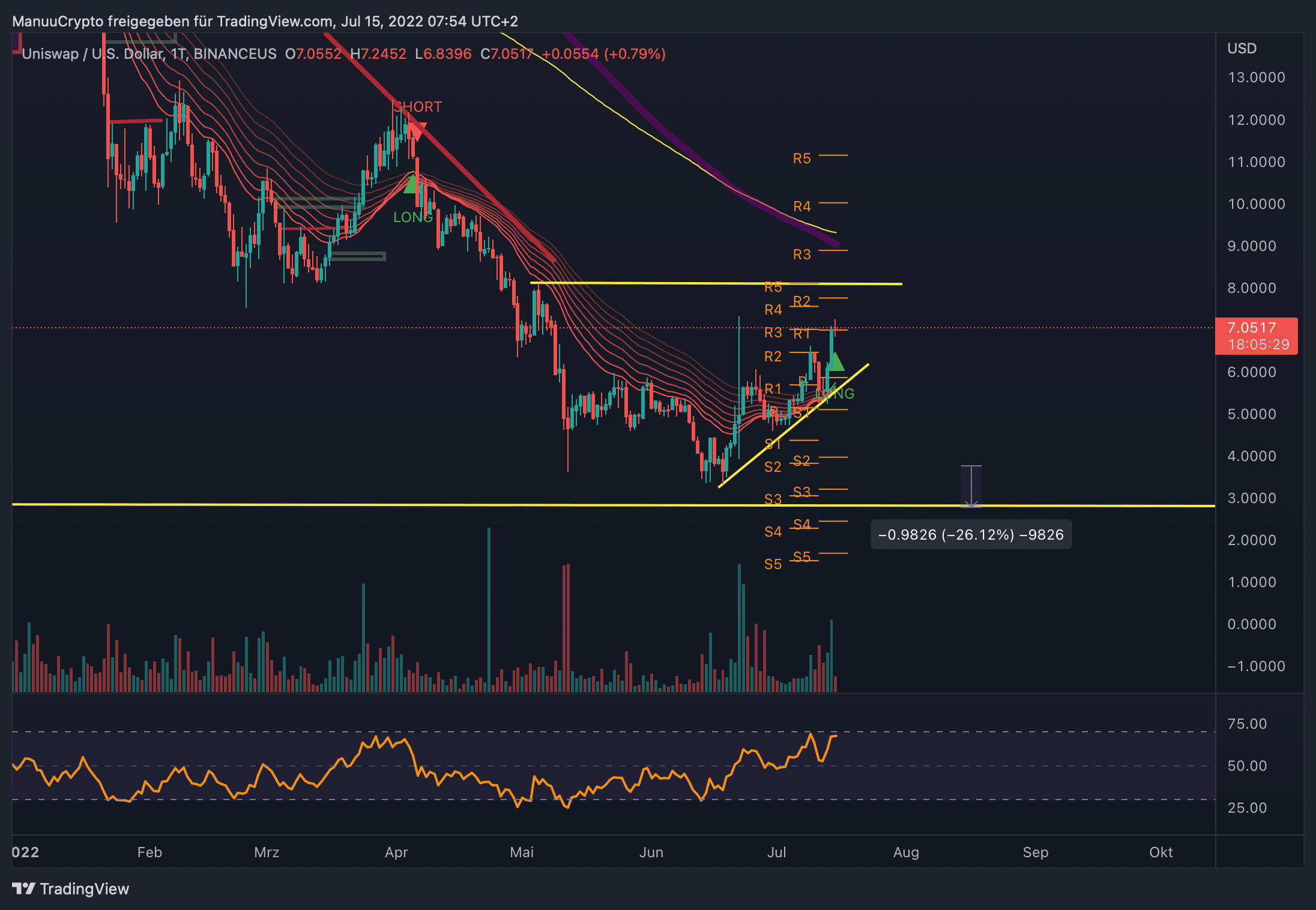Click the USD currency label
Screen dimensions: 1316x910
coord(1242,49)
